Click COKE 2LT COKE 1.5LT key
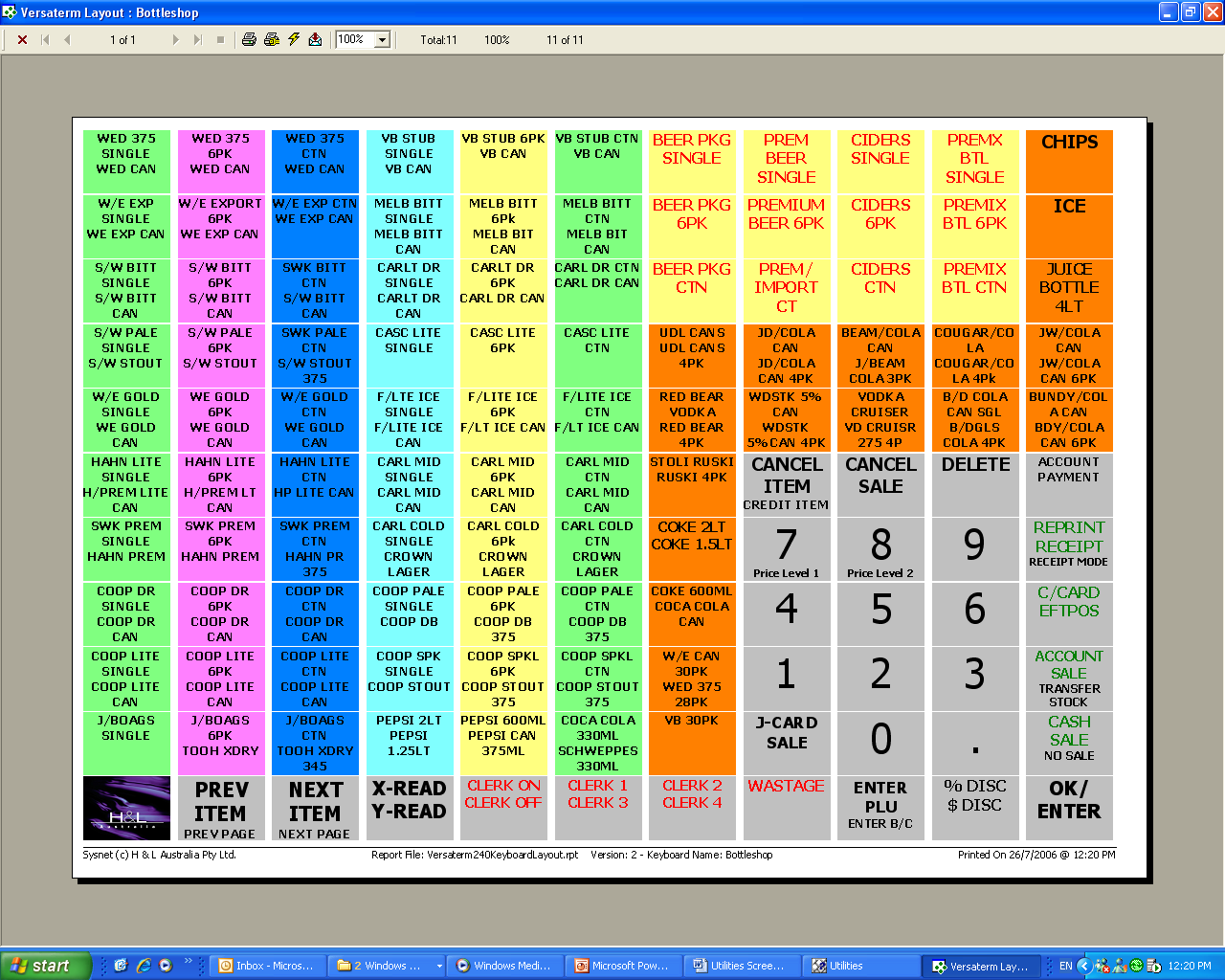The image size is (1225, 980). (692, 549)
